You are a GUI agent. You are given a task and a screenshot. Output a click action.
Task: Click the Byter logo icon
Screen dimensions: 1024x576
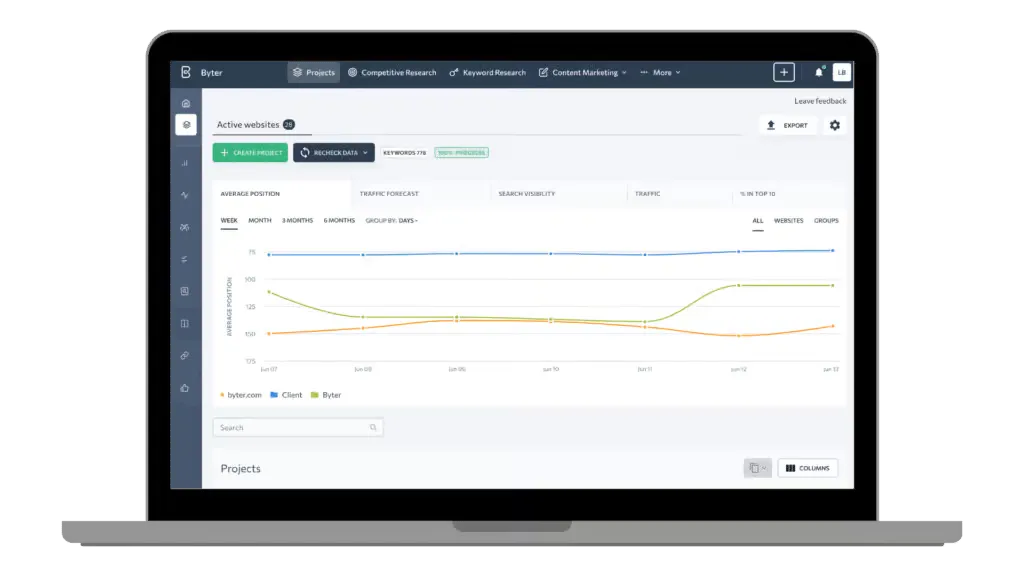pyautogui.click(x=185, y=72)
